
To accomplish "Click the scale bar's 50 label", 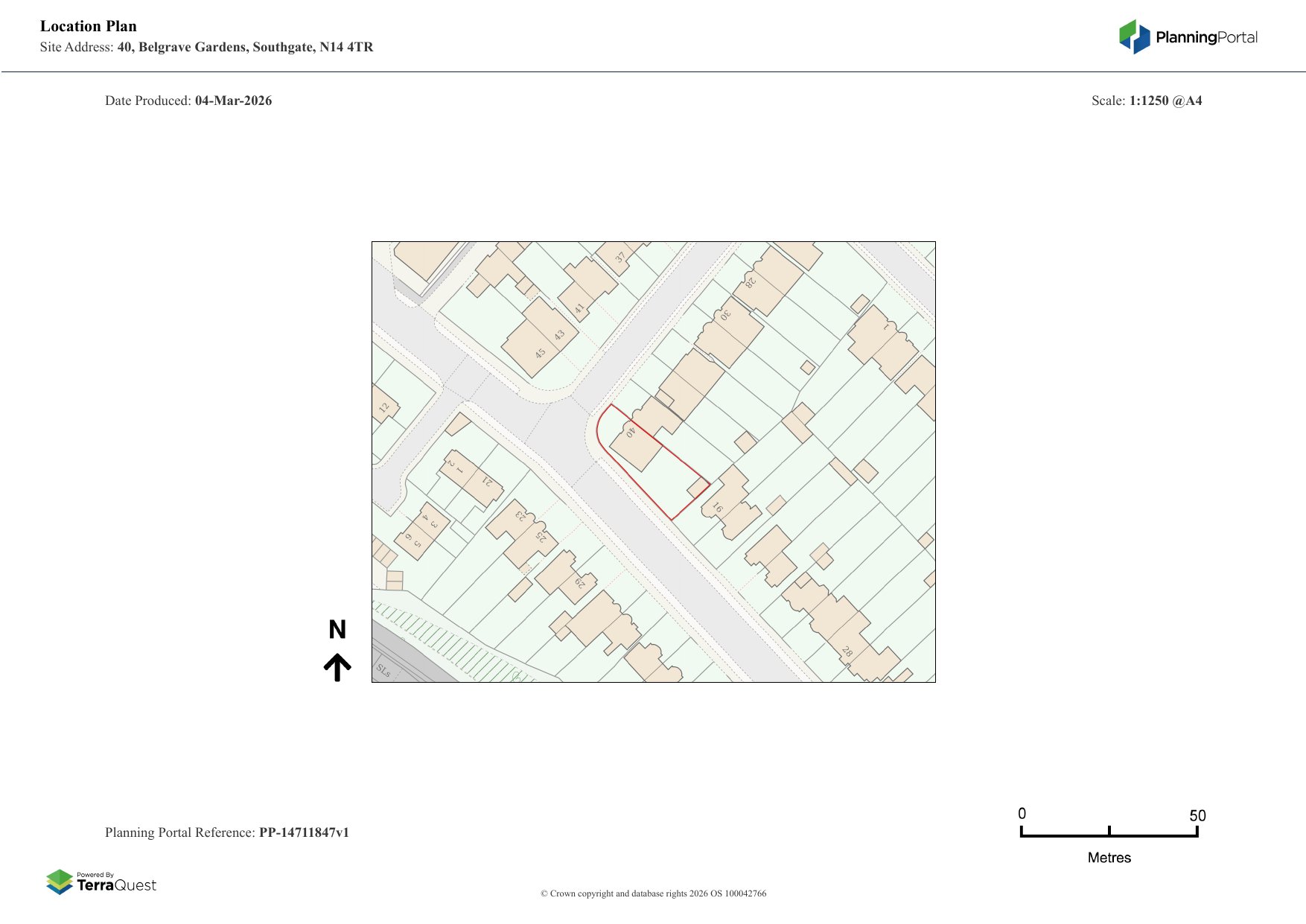I will [x=1197, y=815].
